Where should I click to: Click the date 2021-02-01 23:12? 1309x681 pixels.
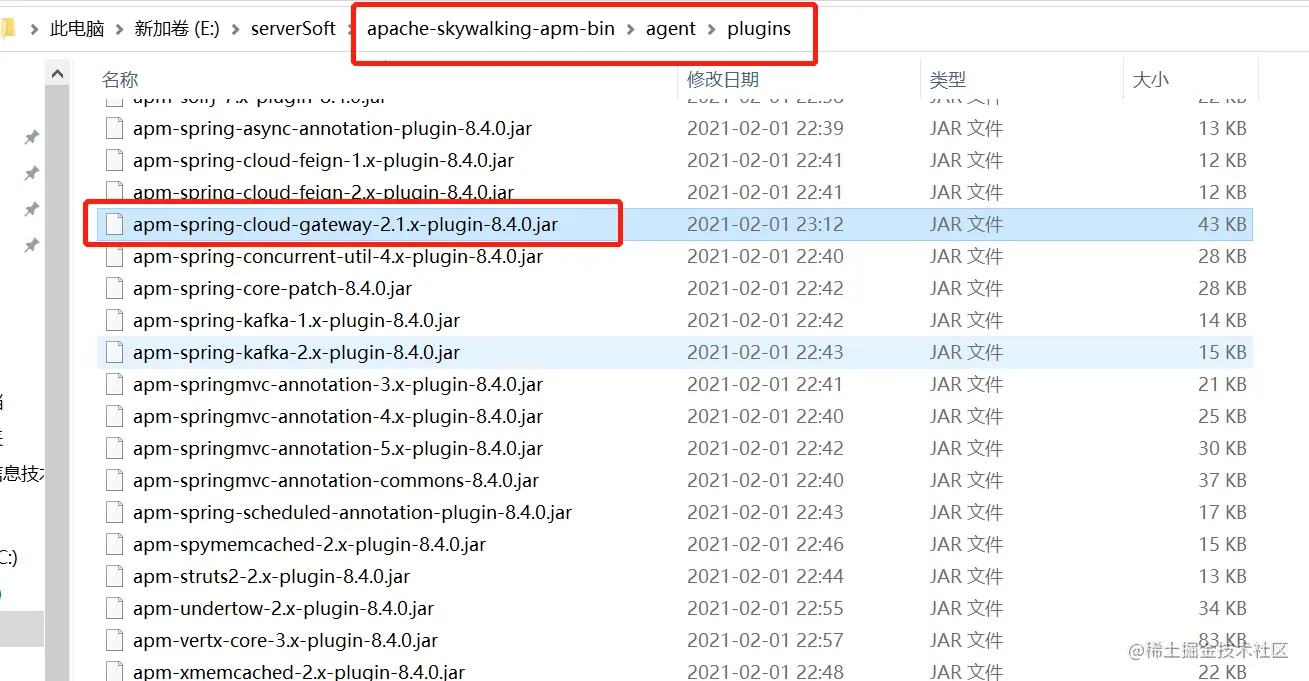pos(765,224)
